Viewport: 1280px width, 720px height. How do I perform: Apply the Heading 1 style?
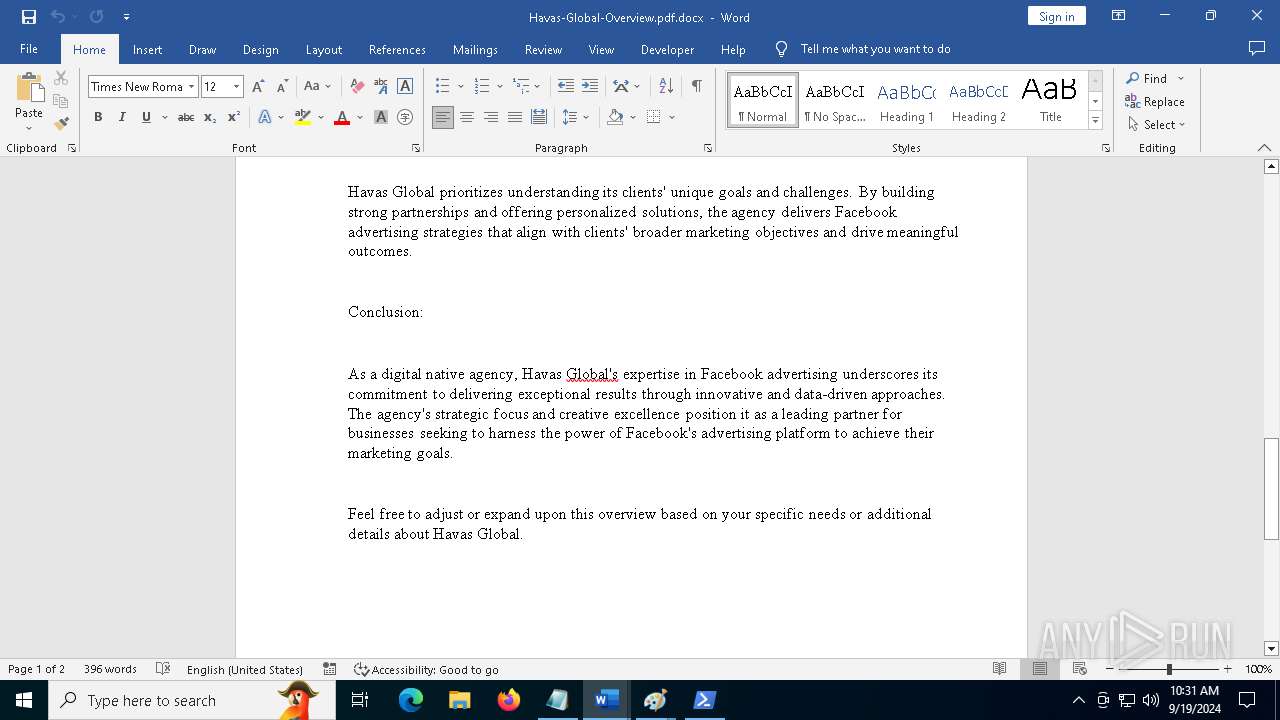pyautogui.click(x=907, y=100)
